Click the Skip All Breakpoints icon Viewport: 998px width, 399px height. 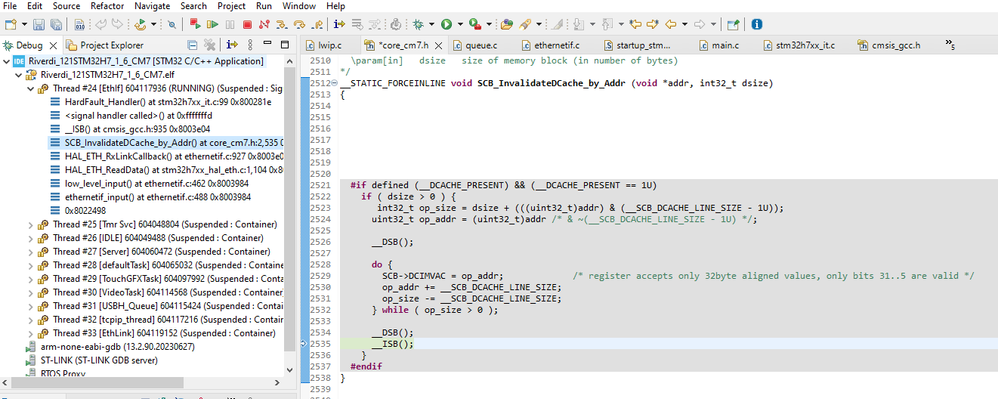tap(172, 24)
